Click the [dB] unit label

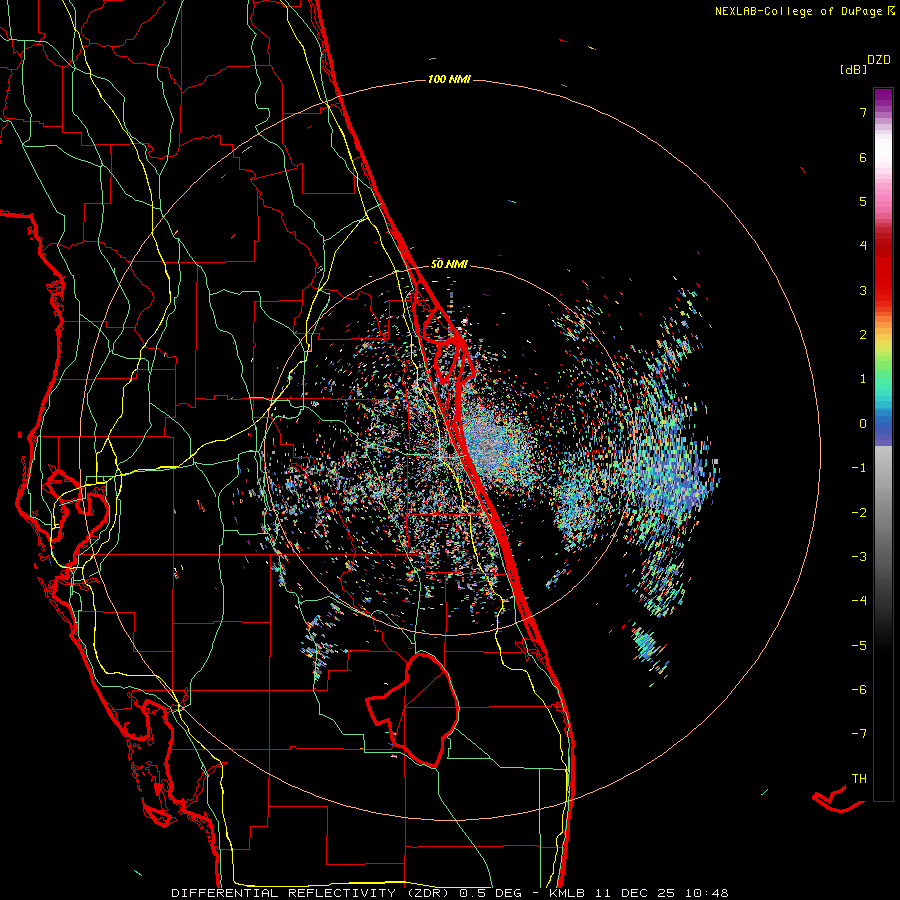853,69
